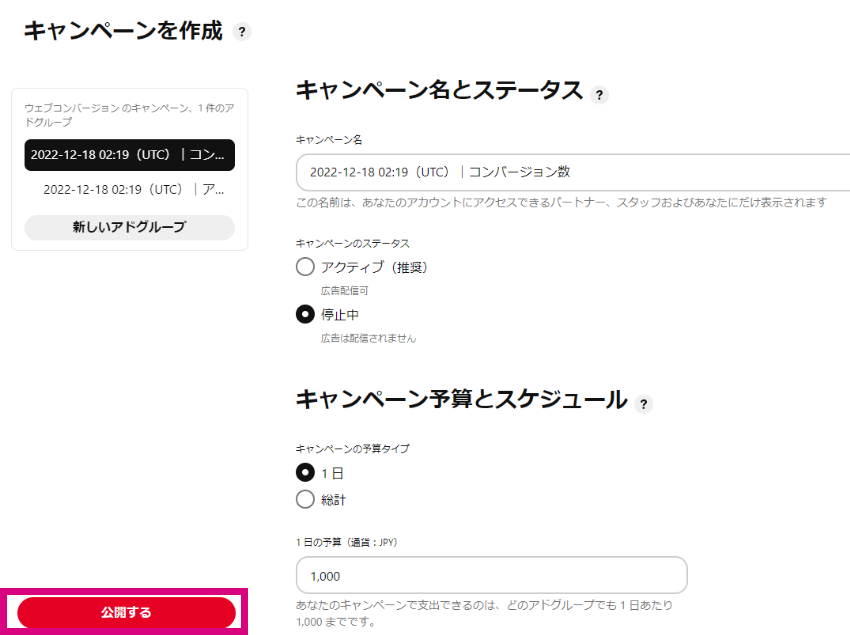Screen dimensions: 850x635
Task: Open the highlighted コン... campaign item in sidebar
Action: point(130,155)
